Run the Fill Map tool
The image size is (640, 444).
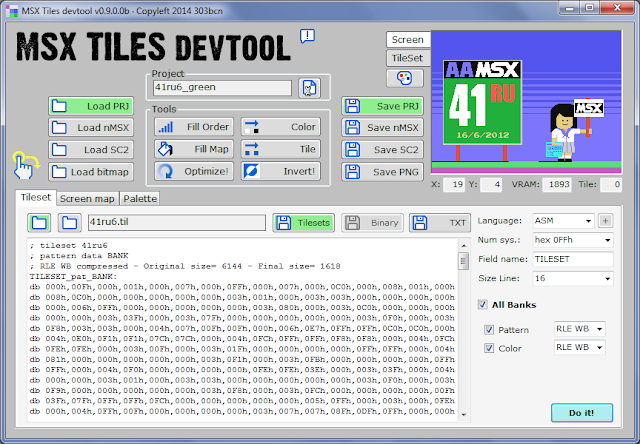pyautogui.click(x=194, y=149)
